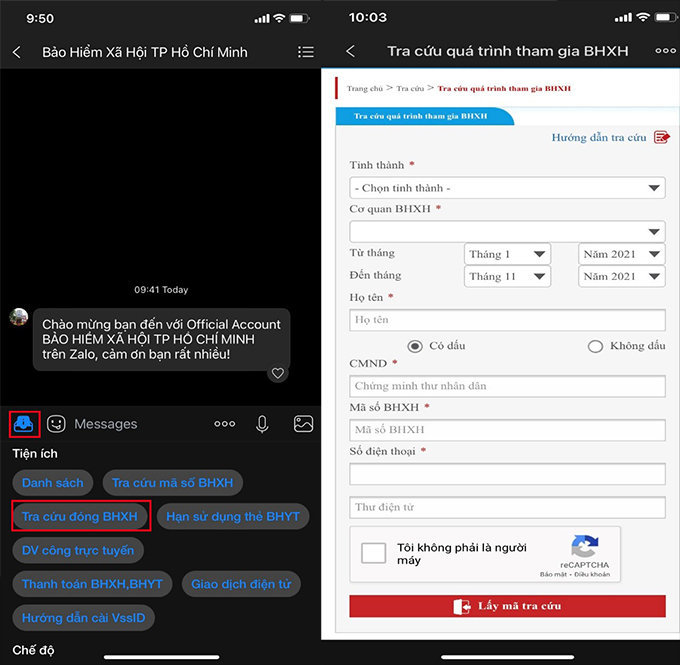Image resolution: width=680 pixels, height=665 pixels.
Task: Select the Không dấu radio button
Action: coord(595,346)
